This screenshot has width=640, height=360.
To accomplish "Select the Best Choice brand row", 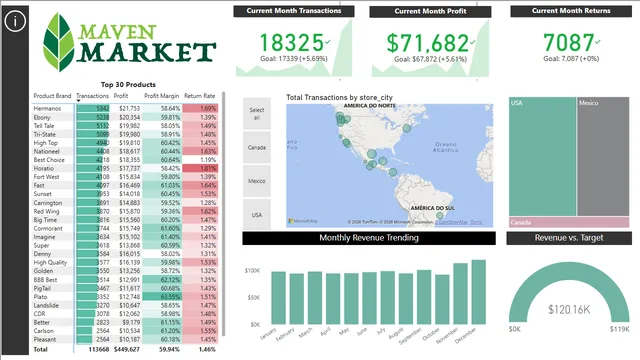I will (x=125, y=160).
